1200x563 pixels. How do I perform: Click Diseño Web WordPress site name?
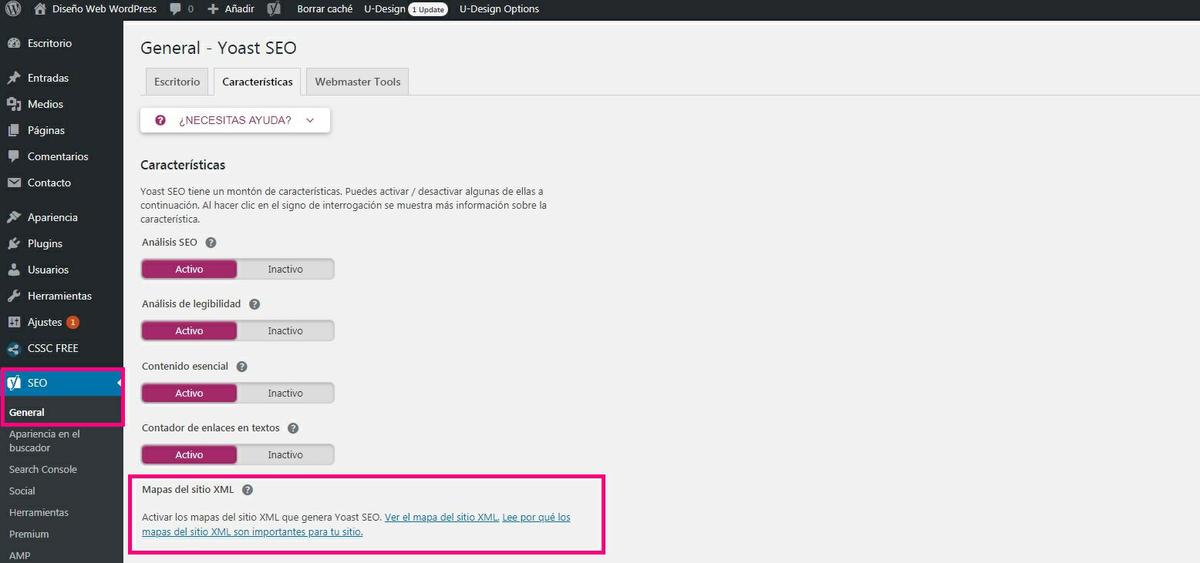pos(104,9)
